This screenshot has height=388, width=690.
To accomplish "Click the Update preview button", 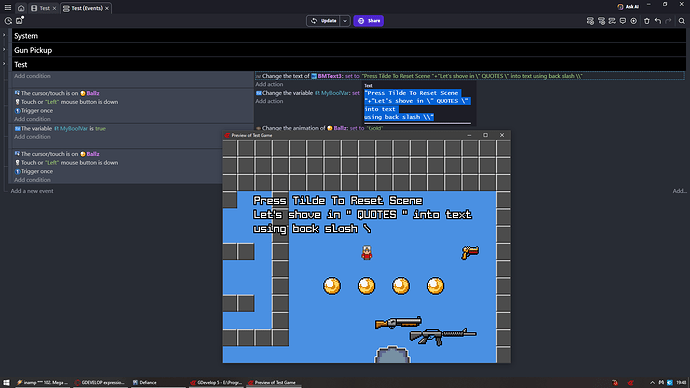I will click(x=323, y=21).
